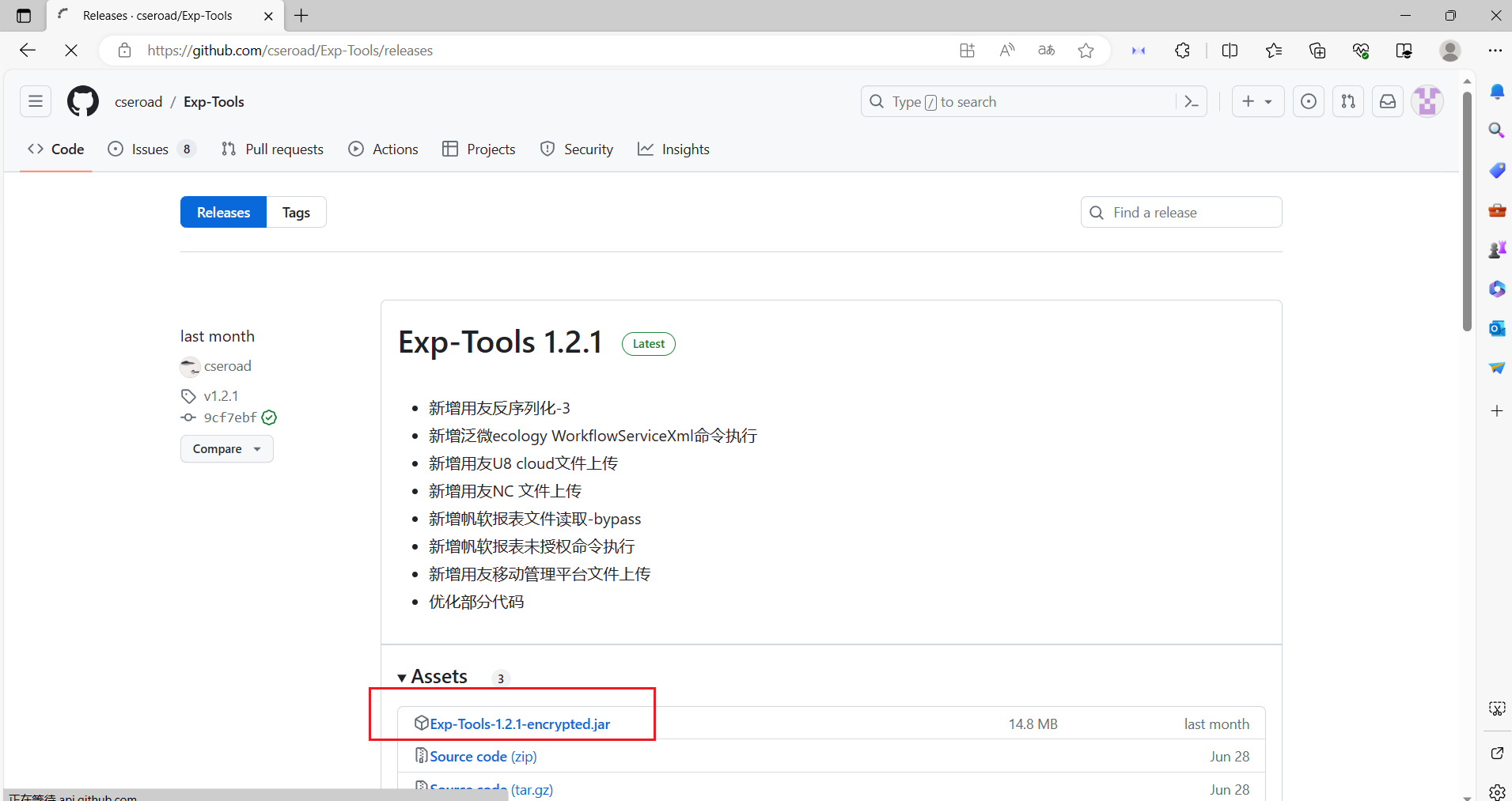Open the pull requests shortcut icon

(1348, 101)
